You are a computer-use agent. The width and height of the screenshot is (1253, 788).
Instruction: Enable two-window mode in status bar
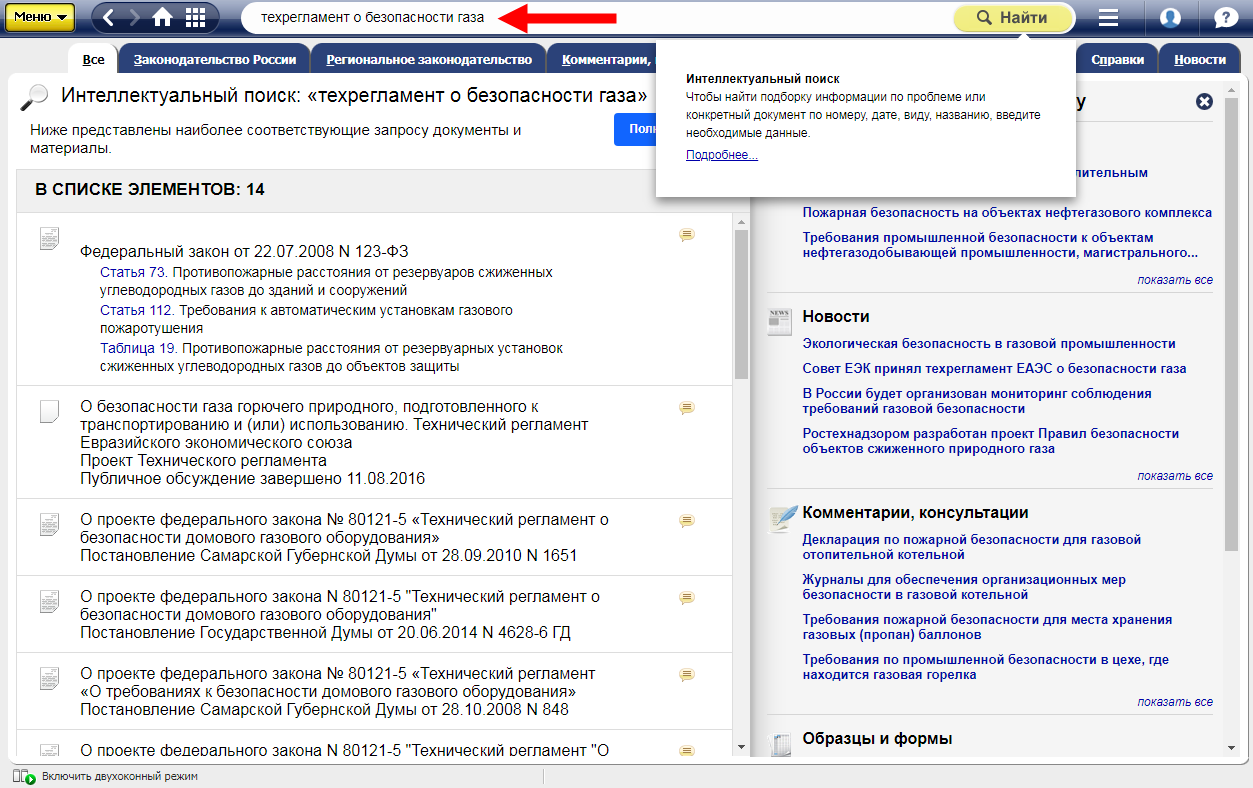tap(118, 776)
